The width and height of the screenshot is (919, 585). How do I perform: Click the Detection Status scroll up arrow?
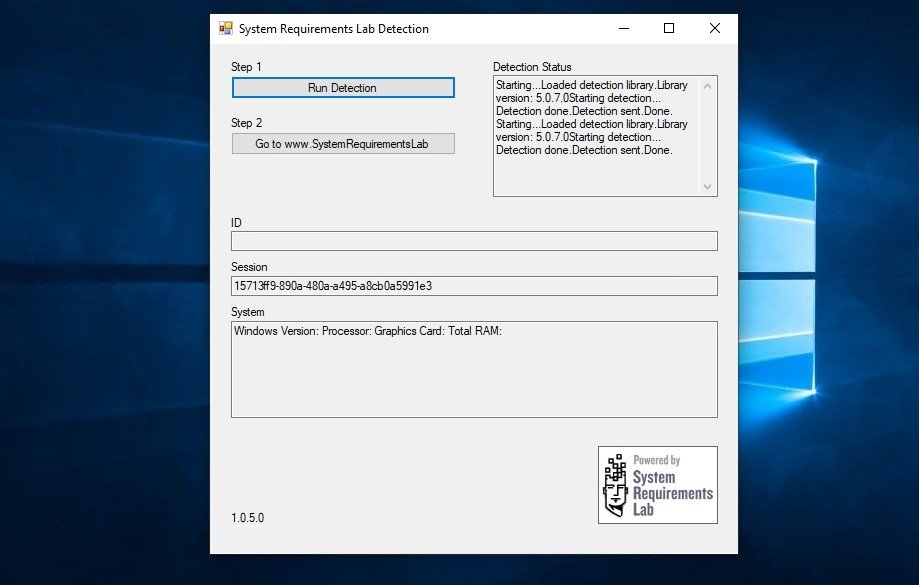click(708, 86)
